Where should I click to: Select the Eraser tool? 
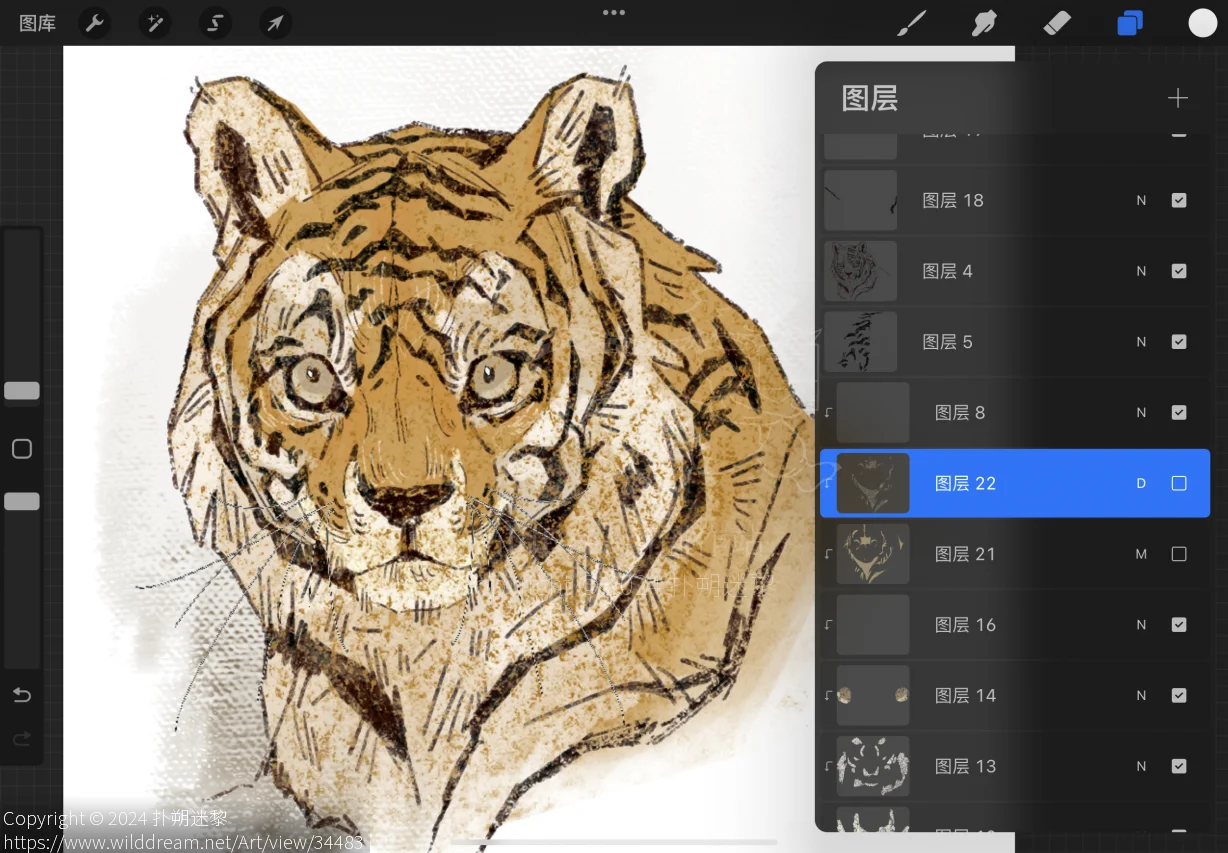point(1057,23)
